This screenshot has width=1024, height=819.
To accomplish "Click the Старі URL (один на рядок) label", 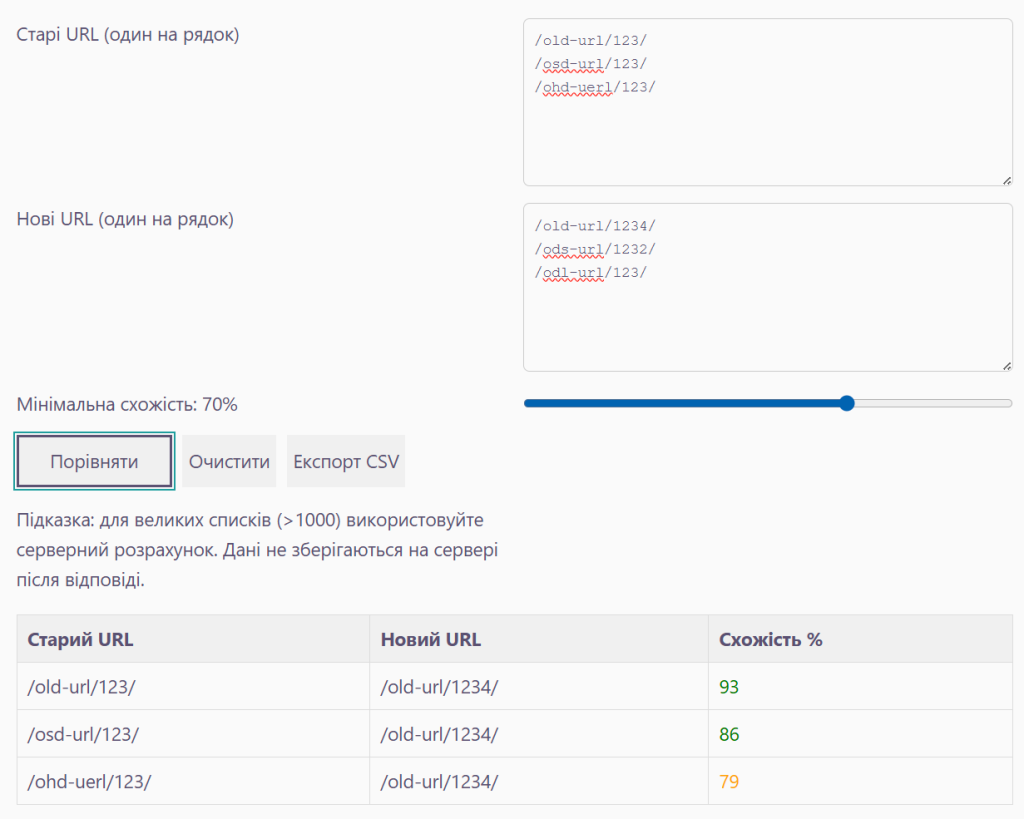I will pos(128,35).
